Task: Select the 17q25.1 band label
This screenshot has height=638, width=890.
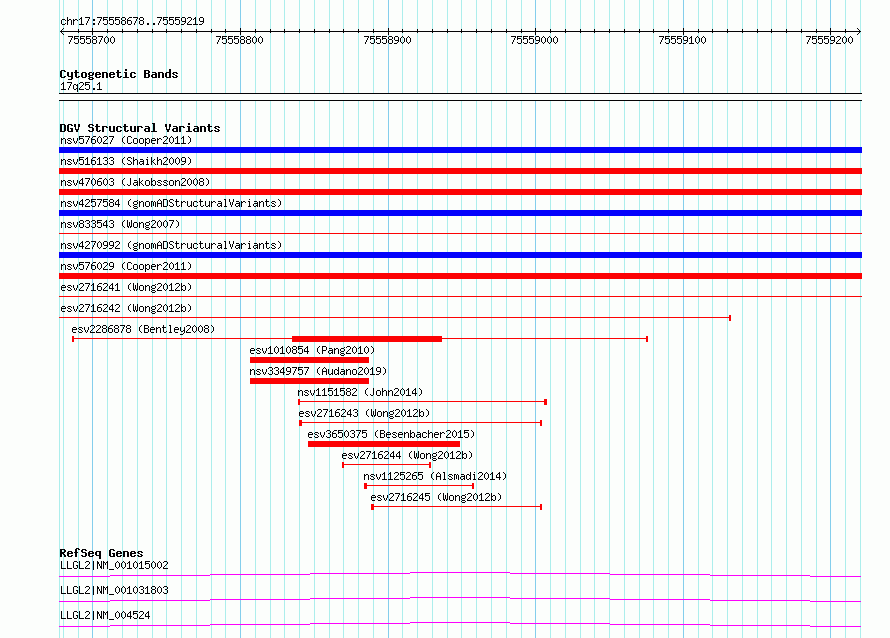Action: tap(81, 86)
